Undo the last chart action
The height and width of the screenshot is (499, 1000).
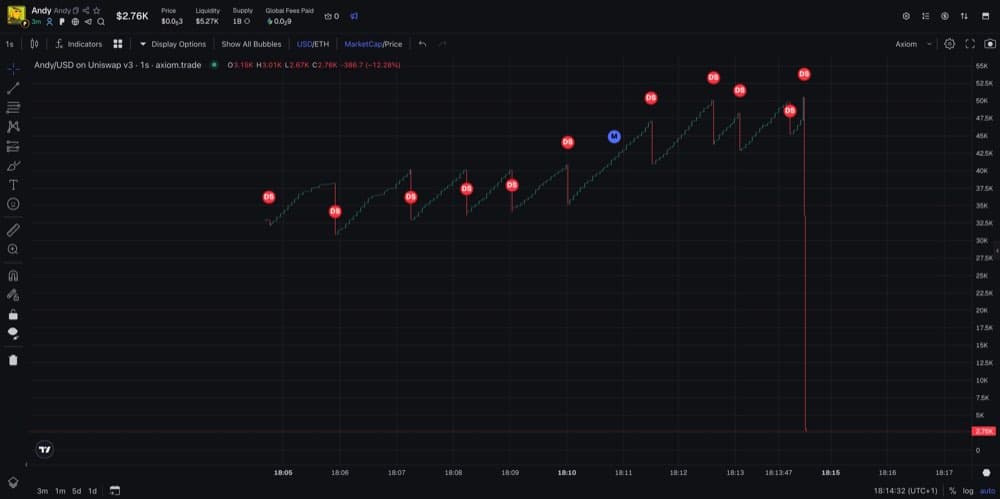tap(422, 44)
